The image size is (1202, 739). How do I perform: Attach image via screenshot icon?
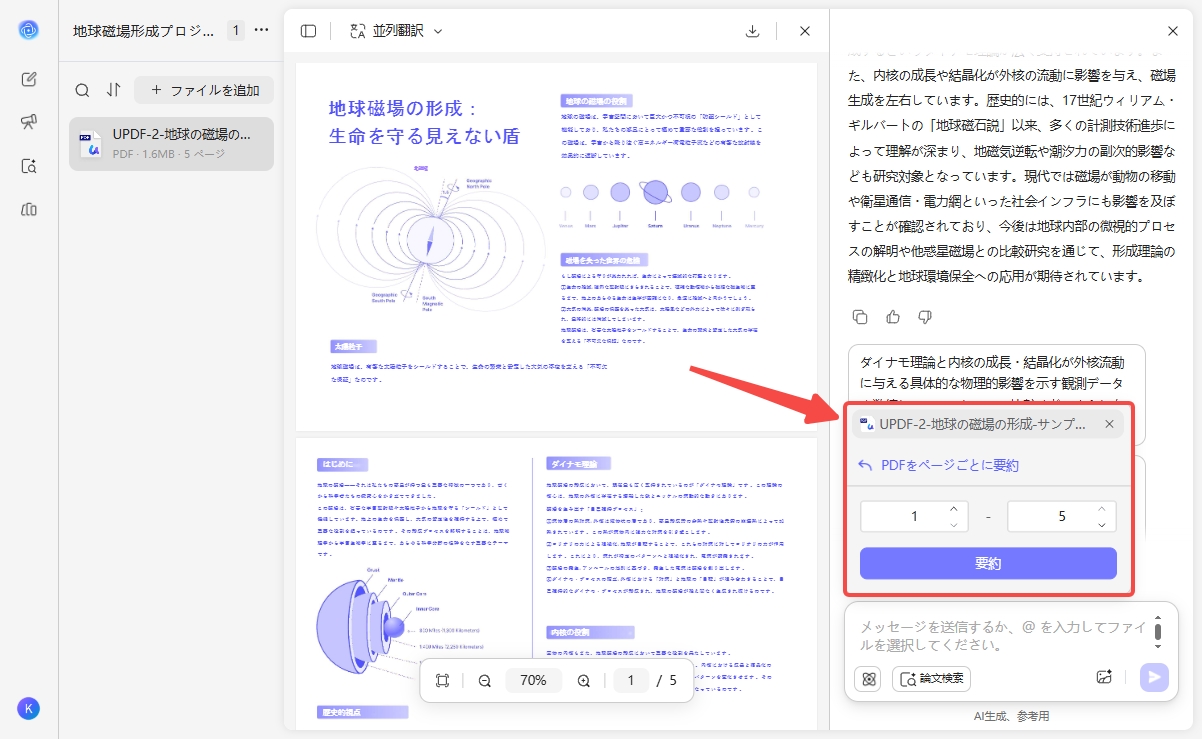point(1104,677)
